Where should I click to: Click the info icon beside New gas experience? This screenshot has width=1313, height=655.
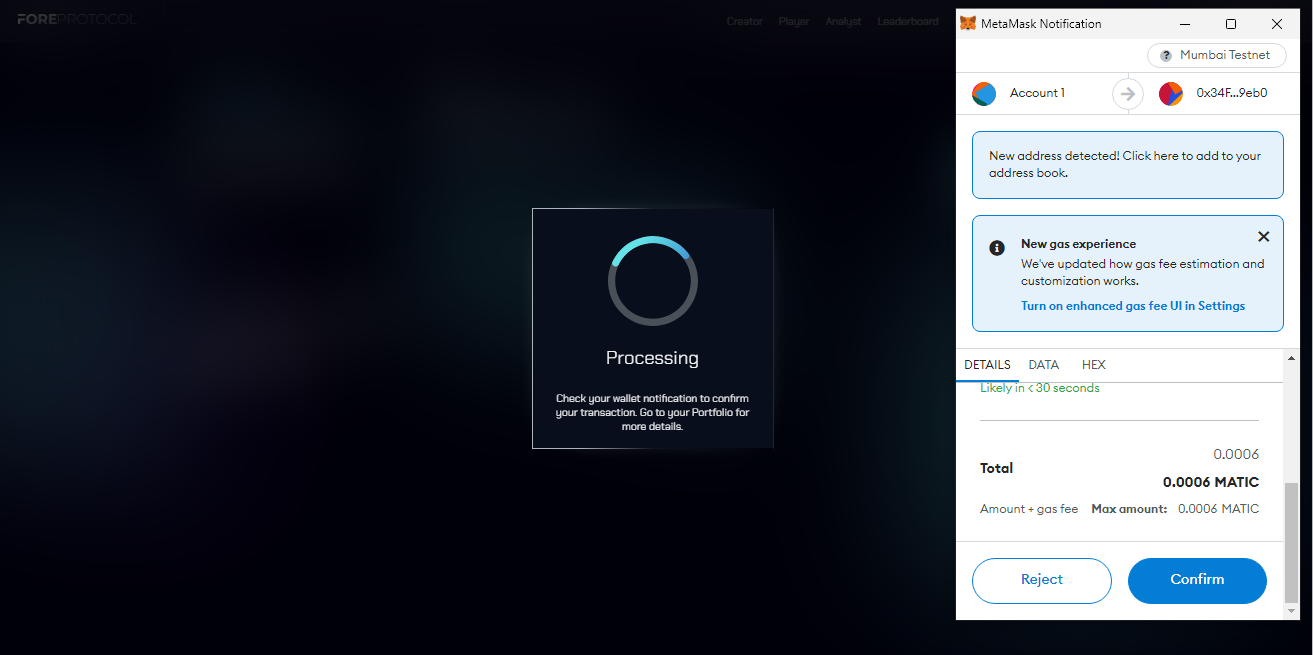(997, 248)
